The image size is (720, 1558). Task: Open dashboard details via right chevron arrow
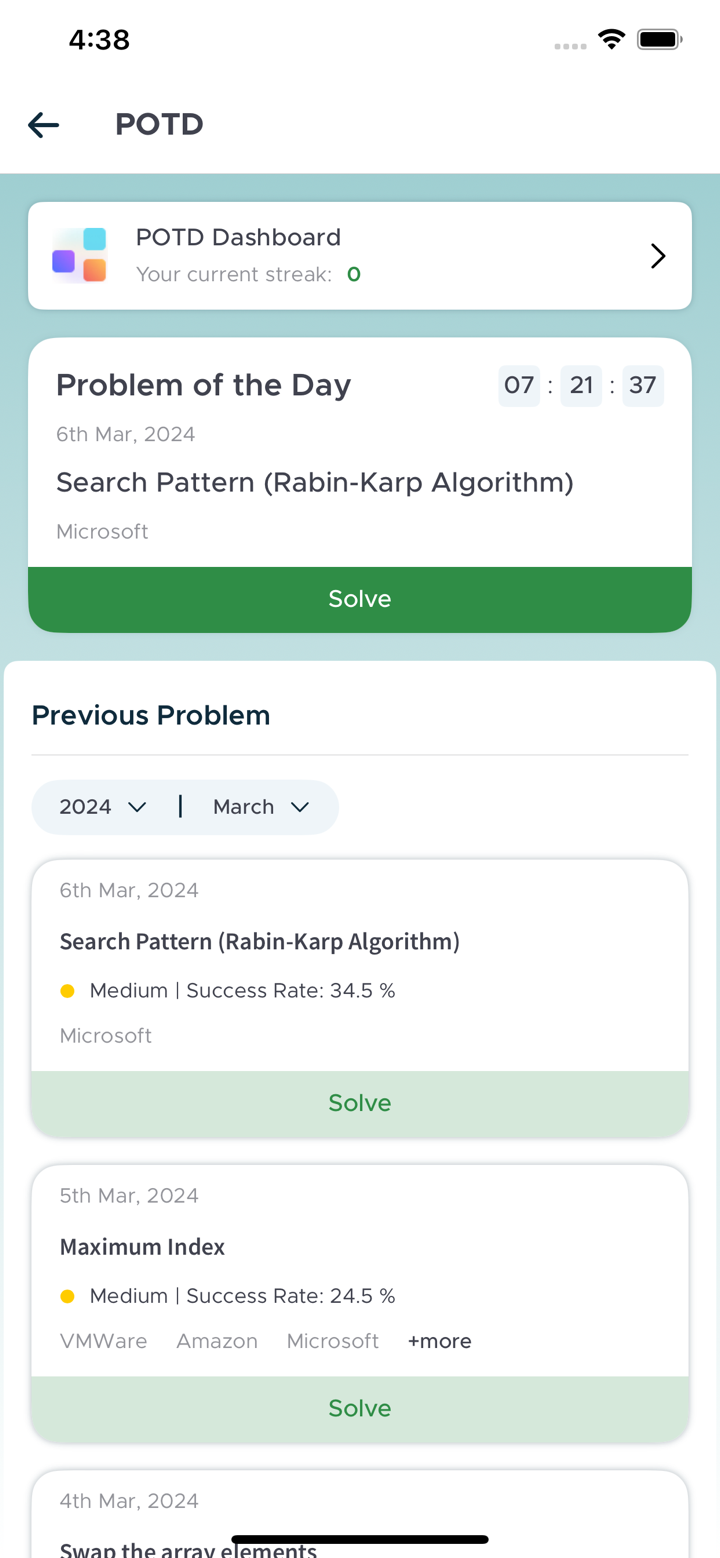658,255
